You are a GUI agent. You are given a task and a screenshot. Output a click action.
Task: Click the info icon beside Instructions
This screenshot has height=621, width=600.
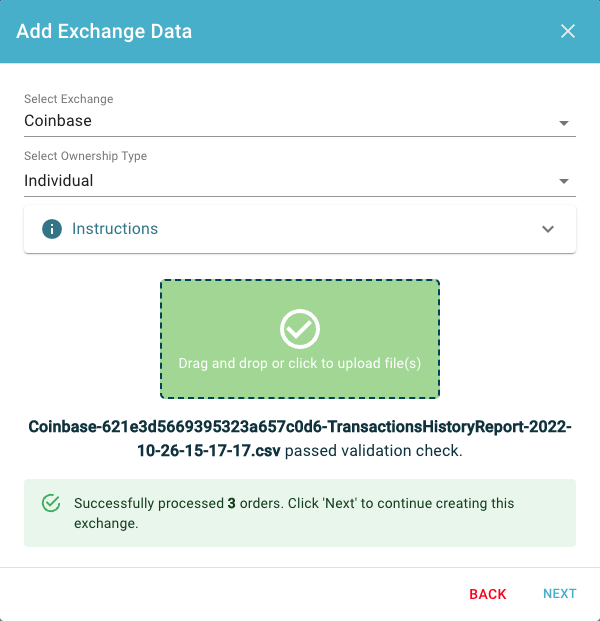[52, 229]
